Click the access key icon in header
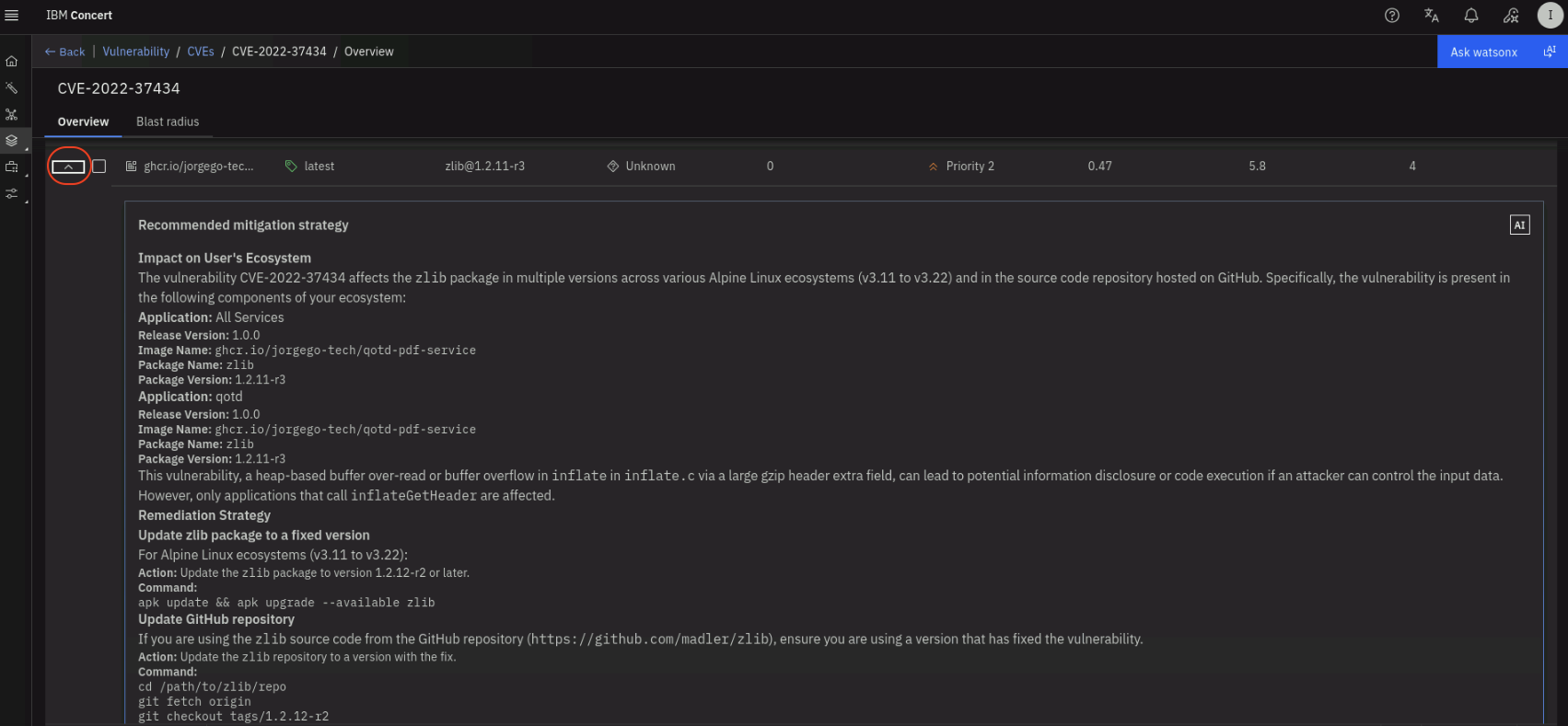The height and width of the screenshot is (726, 1568). [x=1511, y=16]
